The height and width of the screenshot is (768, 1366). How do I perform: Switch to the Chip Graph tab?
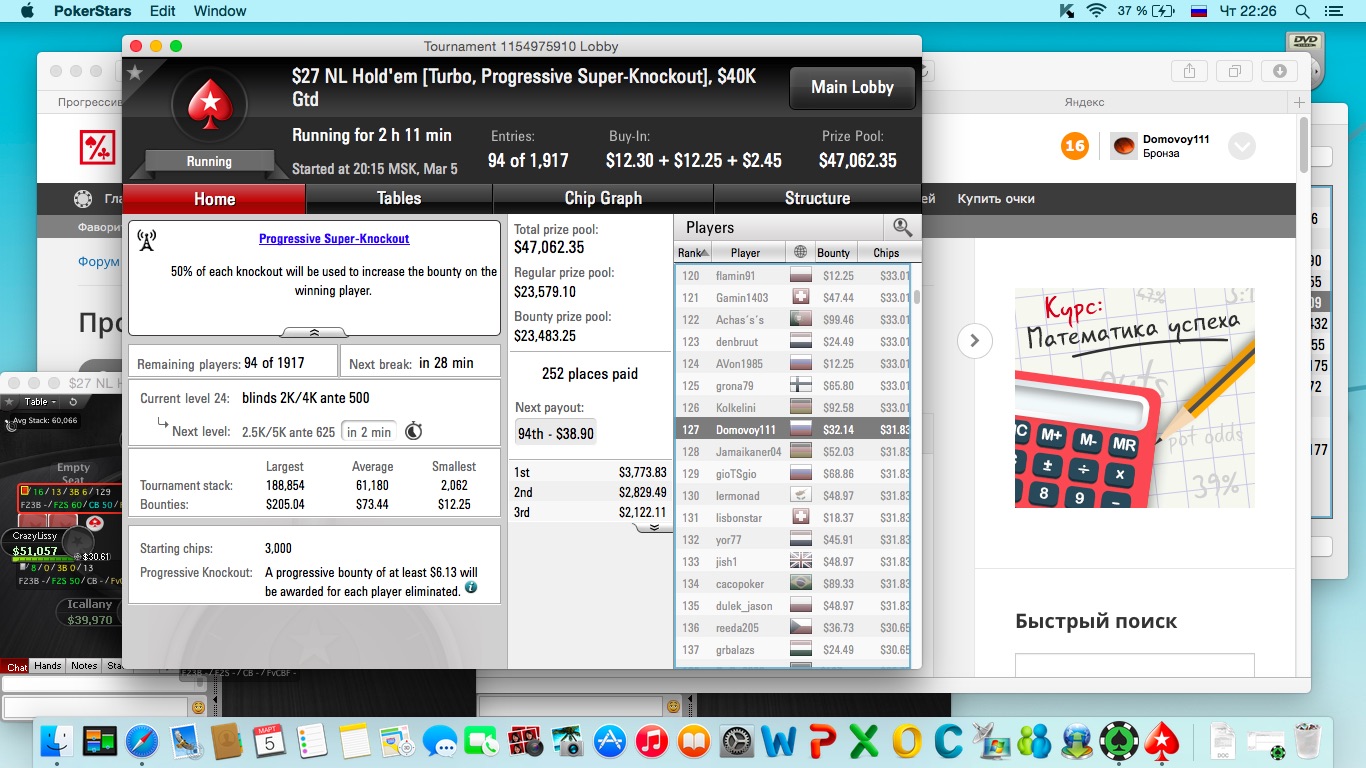click(x=603, y=198)
